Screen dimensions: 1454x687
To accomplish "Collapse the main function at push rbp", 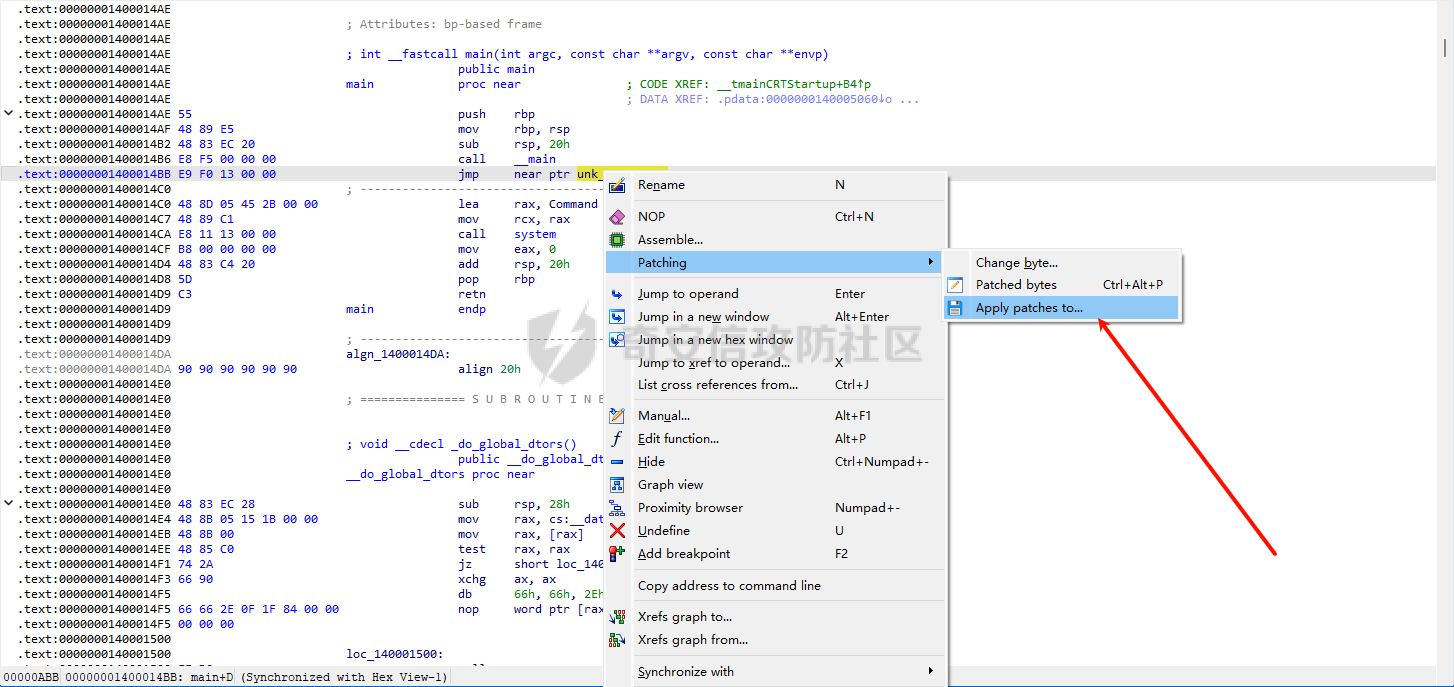I will pos(9,114).
